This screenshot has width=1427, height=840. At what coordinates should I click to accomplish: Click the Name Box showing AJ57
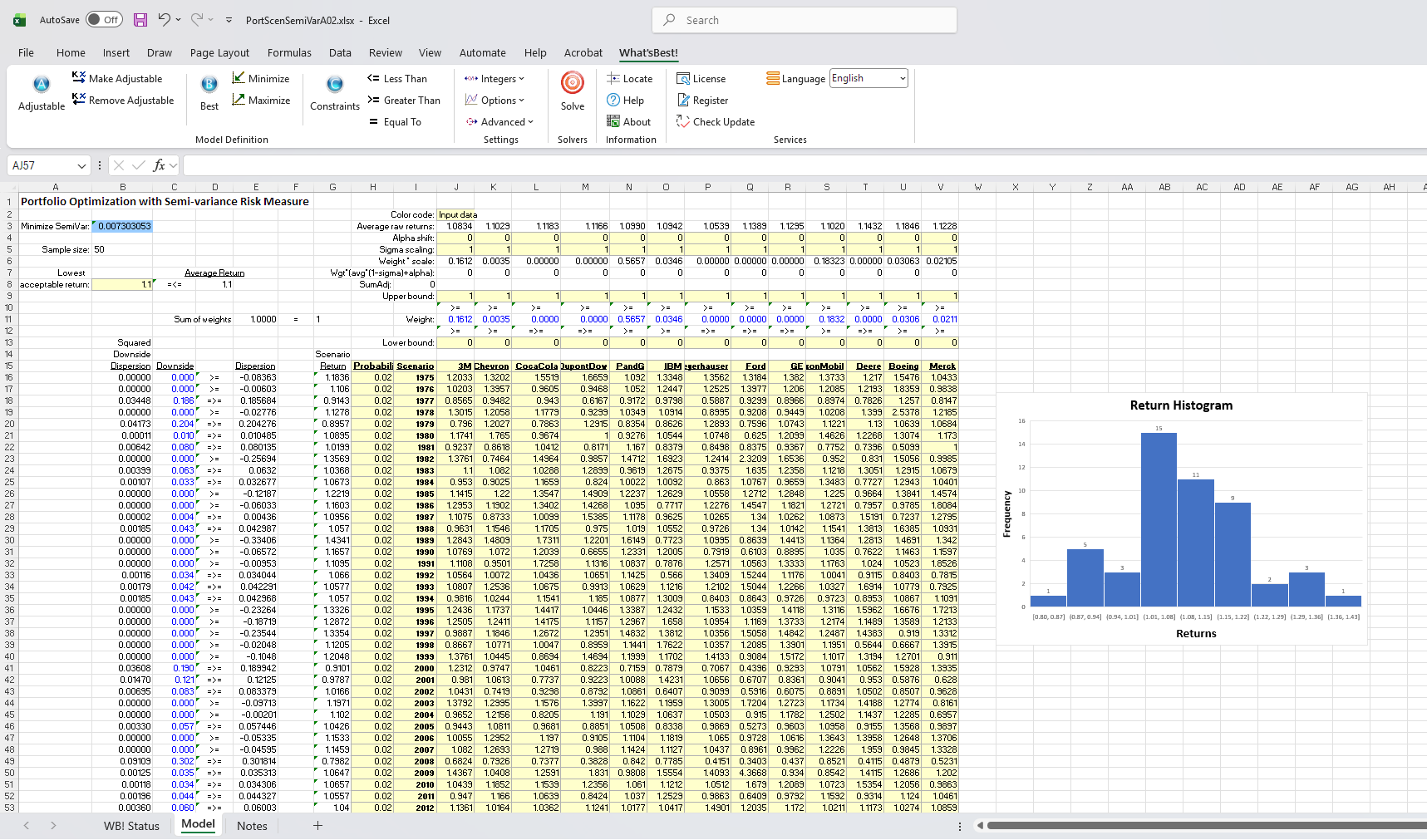point(43,165)
